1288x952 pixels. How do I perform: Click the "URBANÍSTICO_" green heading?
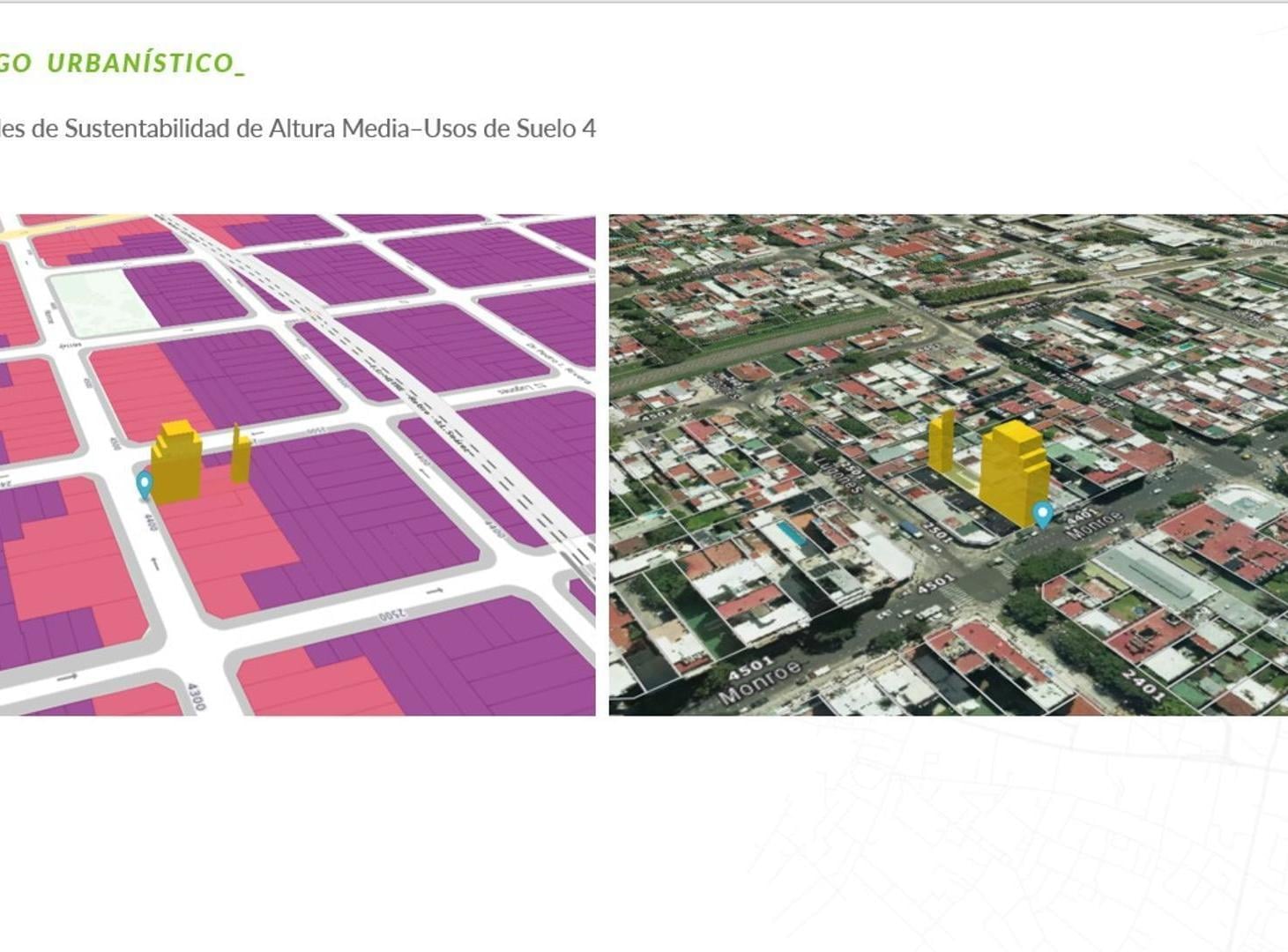146,63
